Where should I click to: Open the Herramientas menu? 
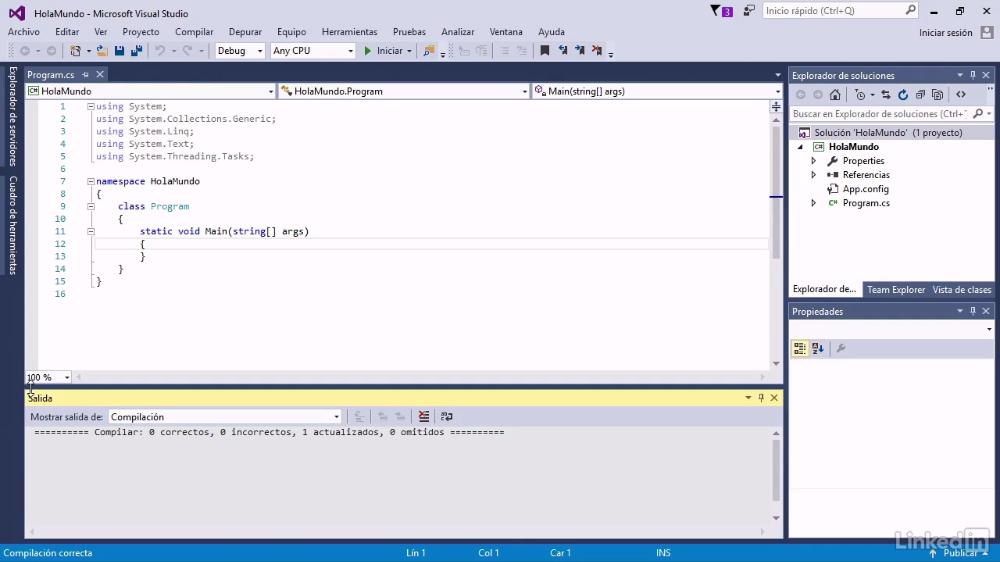[x=349, y=32]
